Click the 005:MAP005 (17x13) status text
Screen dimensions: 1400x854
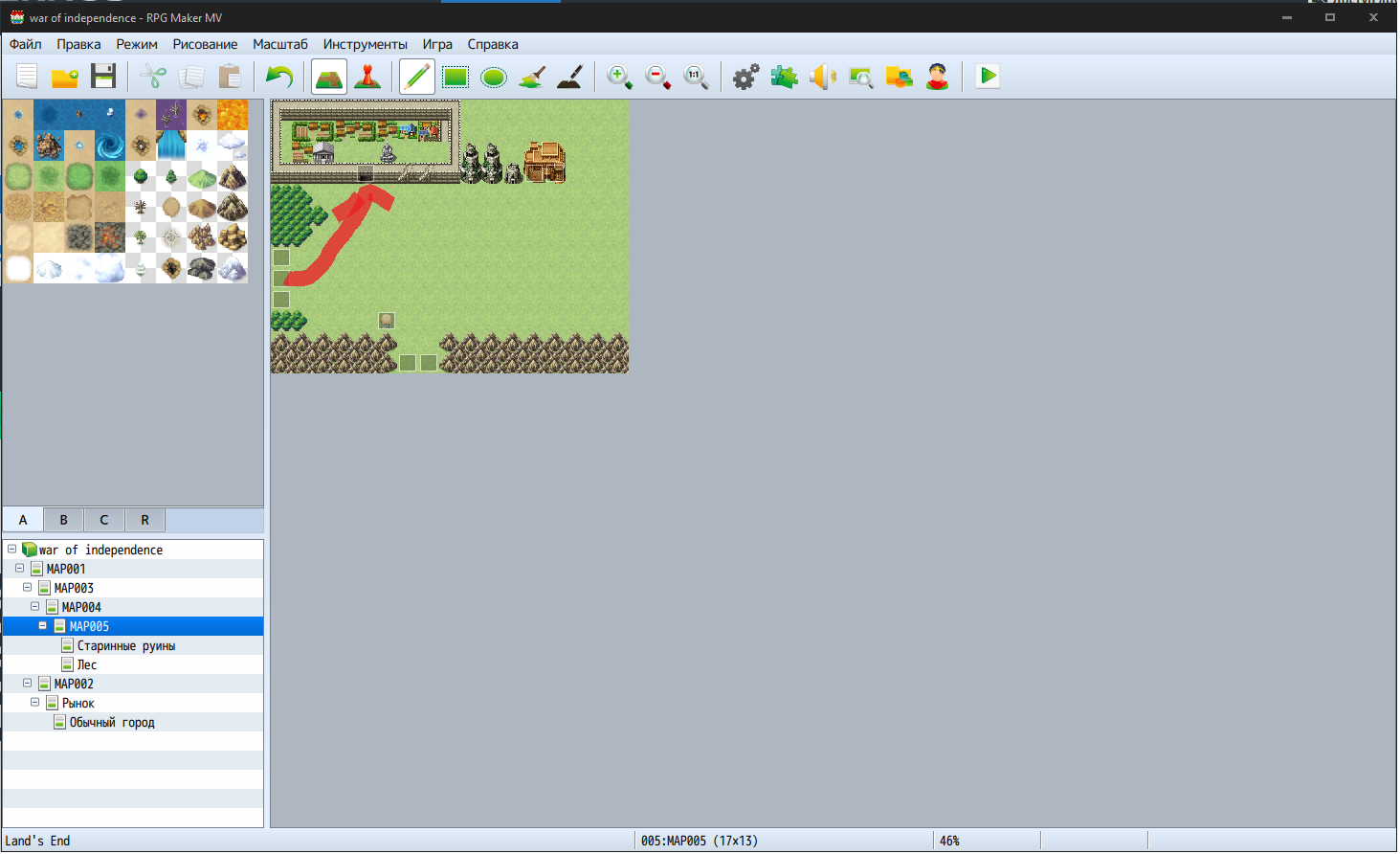700,841
